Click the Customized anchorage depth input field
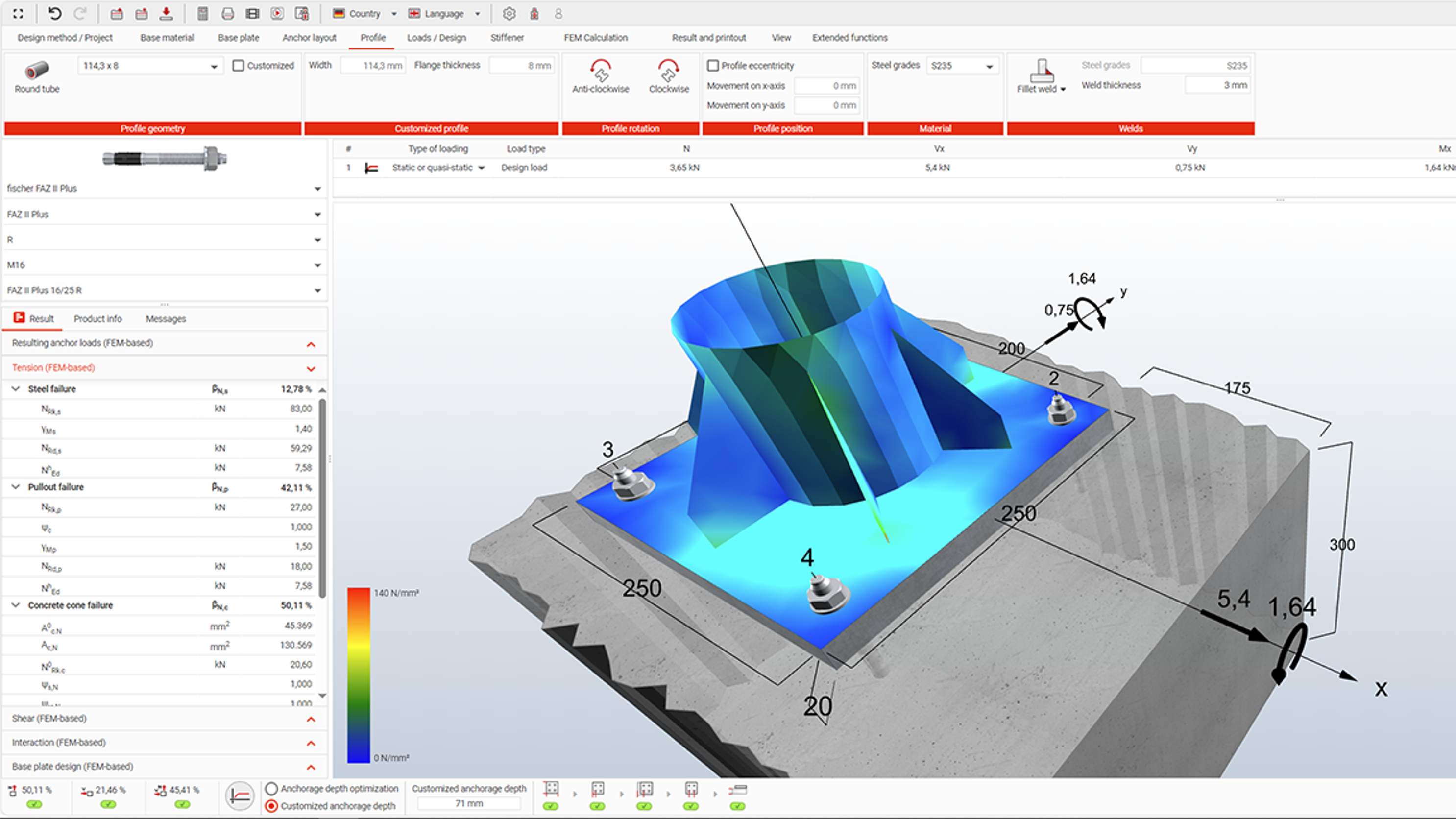The image size is (1456, 819). coord(469,803)
